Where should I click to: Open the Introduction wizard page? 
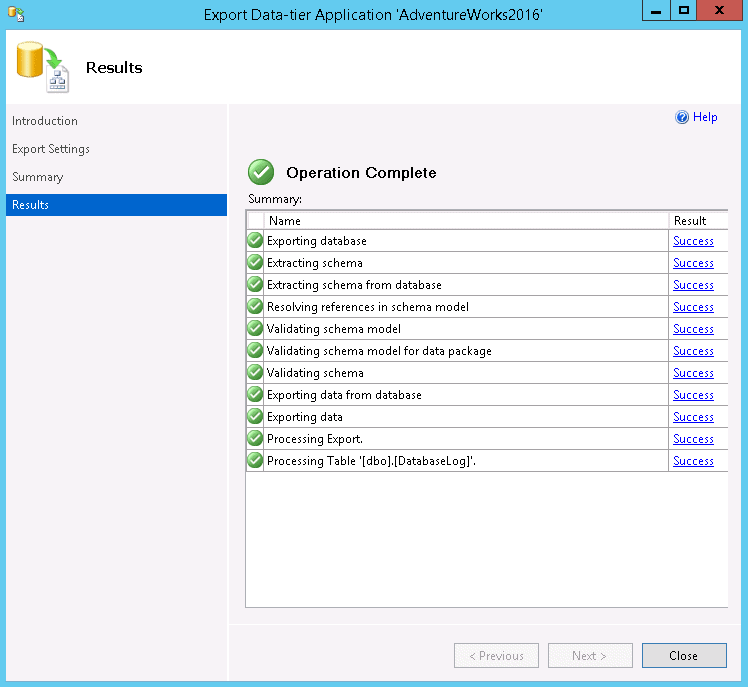coord(45,121)
